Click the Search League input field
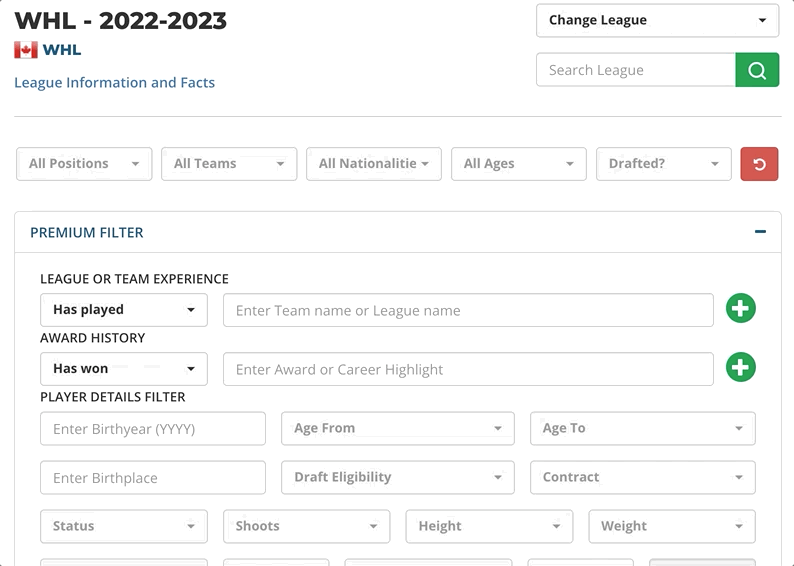This screenshot has width=794, height=566. (636, 70)
